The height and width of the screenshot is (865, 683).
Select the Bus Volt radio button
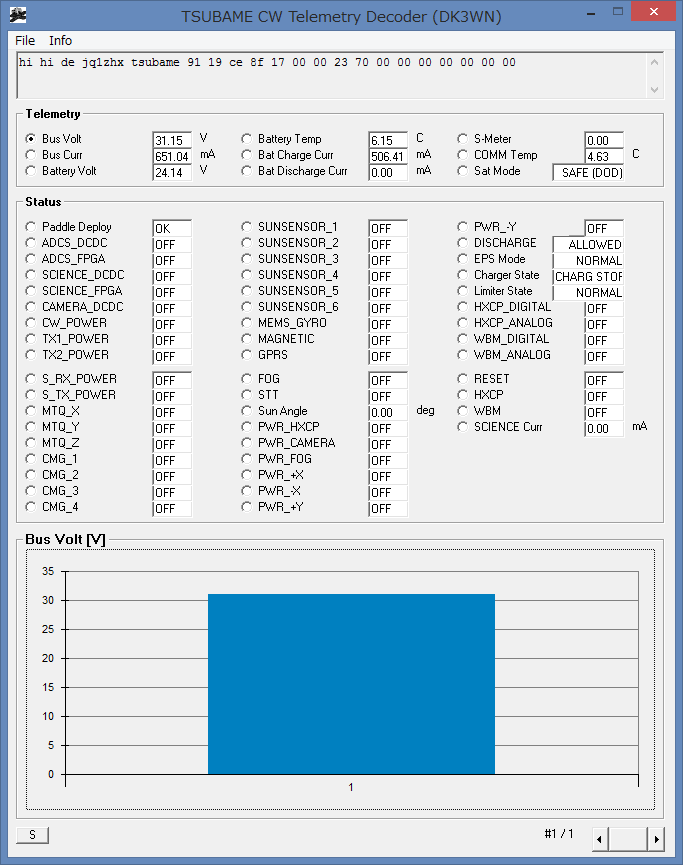(x=31, y=138)
